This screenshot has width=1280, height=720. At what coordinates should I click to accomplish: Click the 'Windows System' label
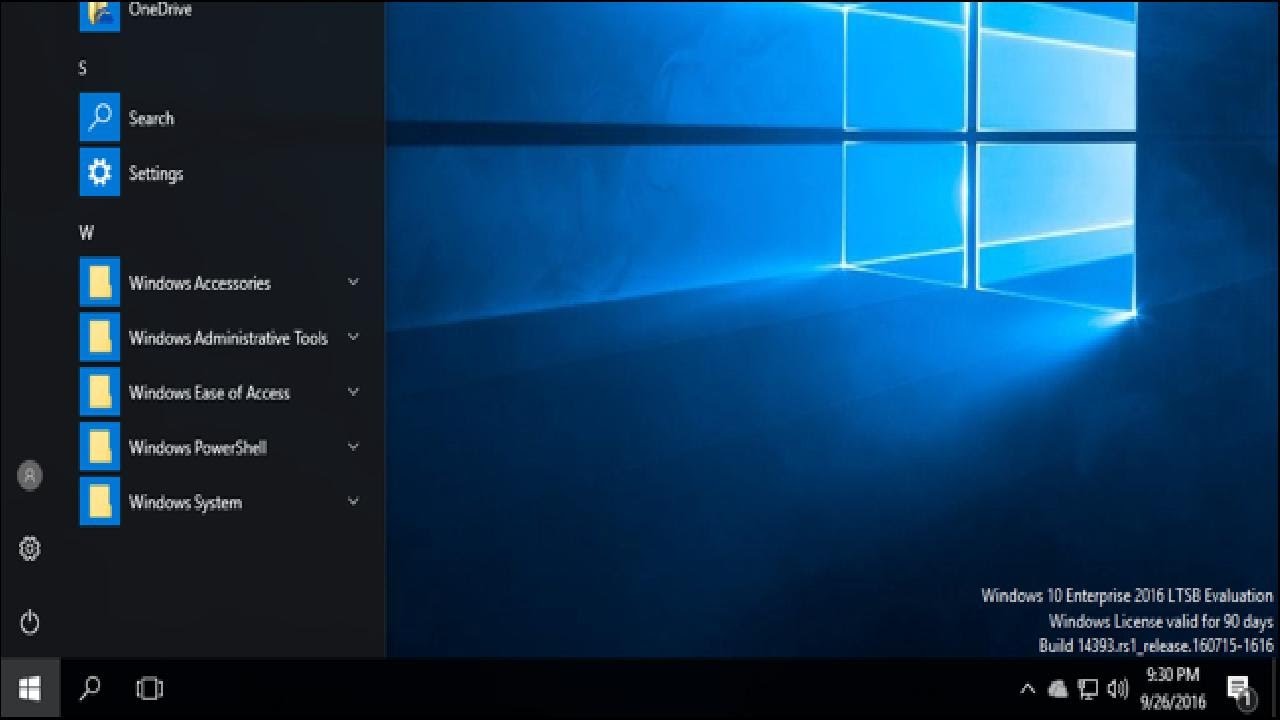pos(185,503)
